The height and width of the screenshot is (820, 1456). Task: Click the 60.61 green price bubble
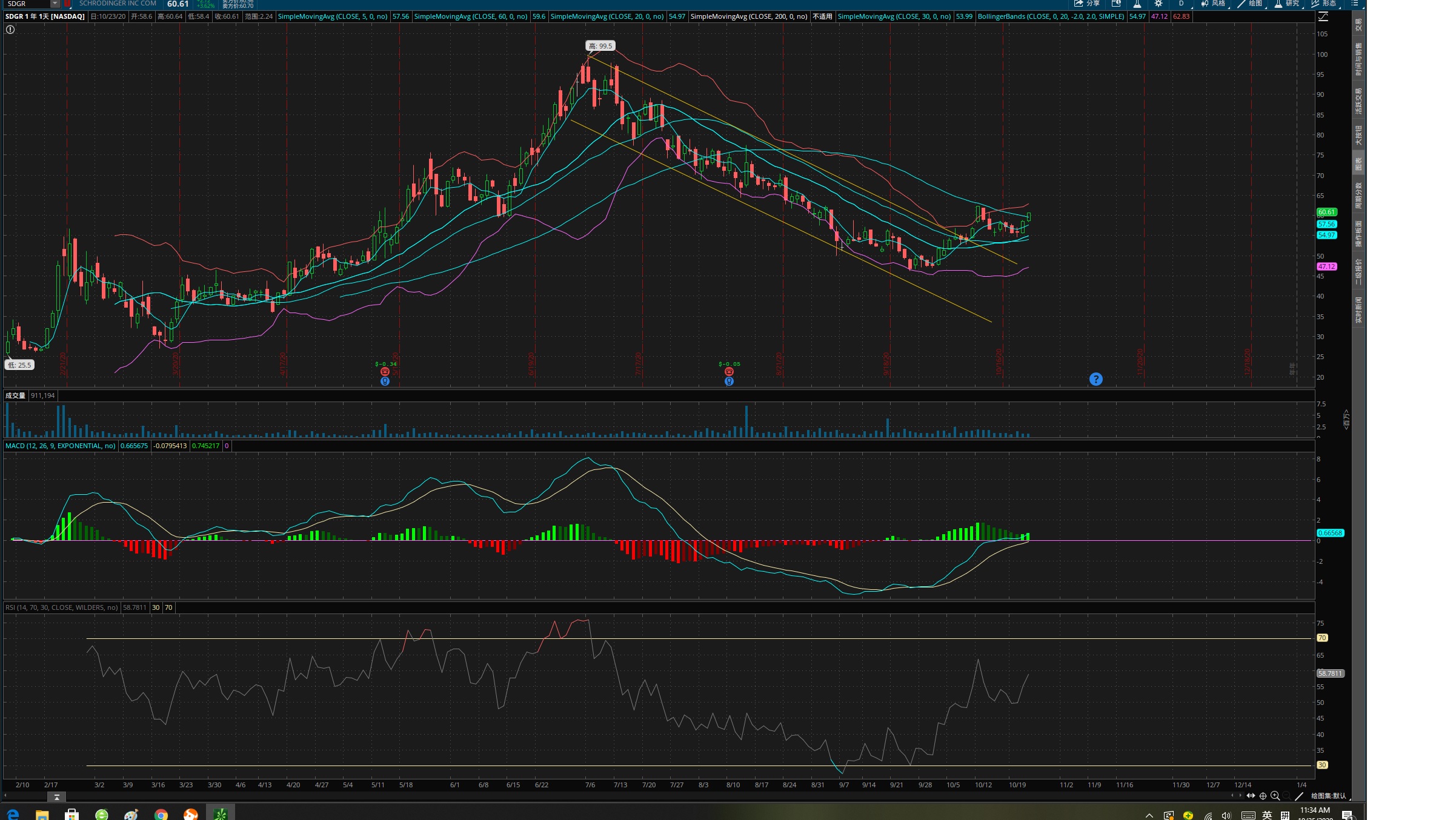tap(1326, 212)
